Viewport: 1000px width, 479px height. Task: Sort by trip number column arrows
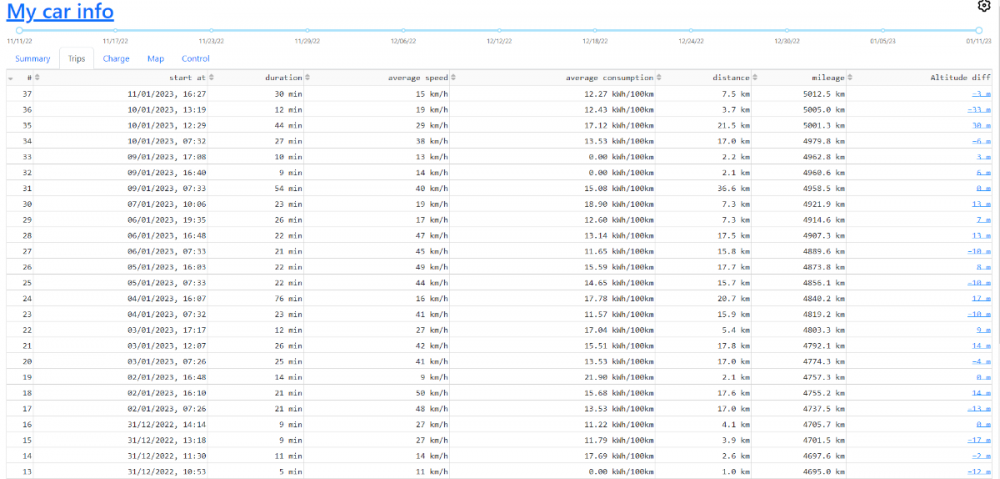[x=36, y=77]
